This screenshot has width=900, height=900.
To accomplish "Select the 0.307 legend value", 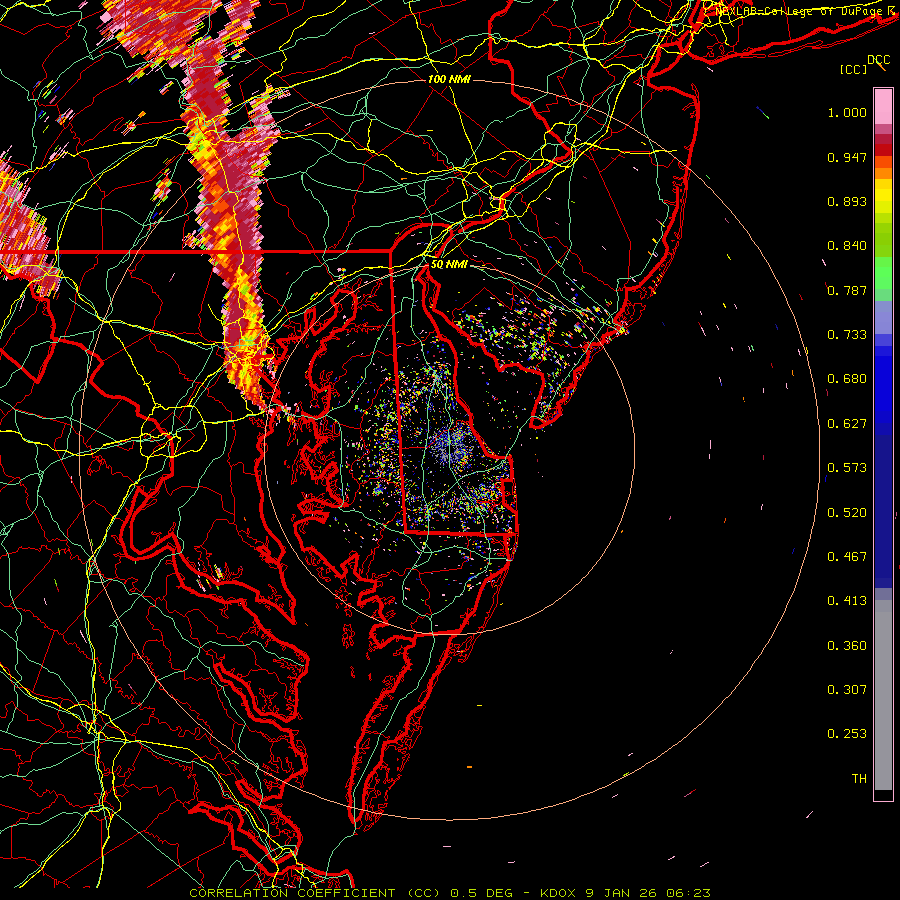I will (x=847, y=690).
